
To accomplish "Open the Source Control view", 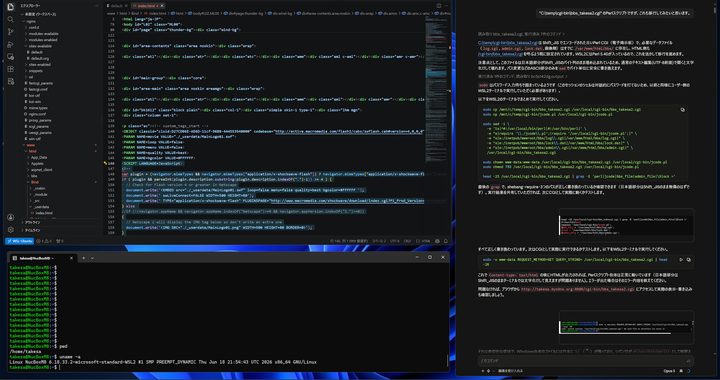I will pos(11,32).
